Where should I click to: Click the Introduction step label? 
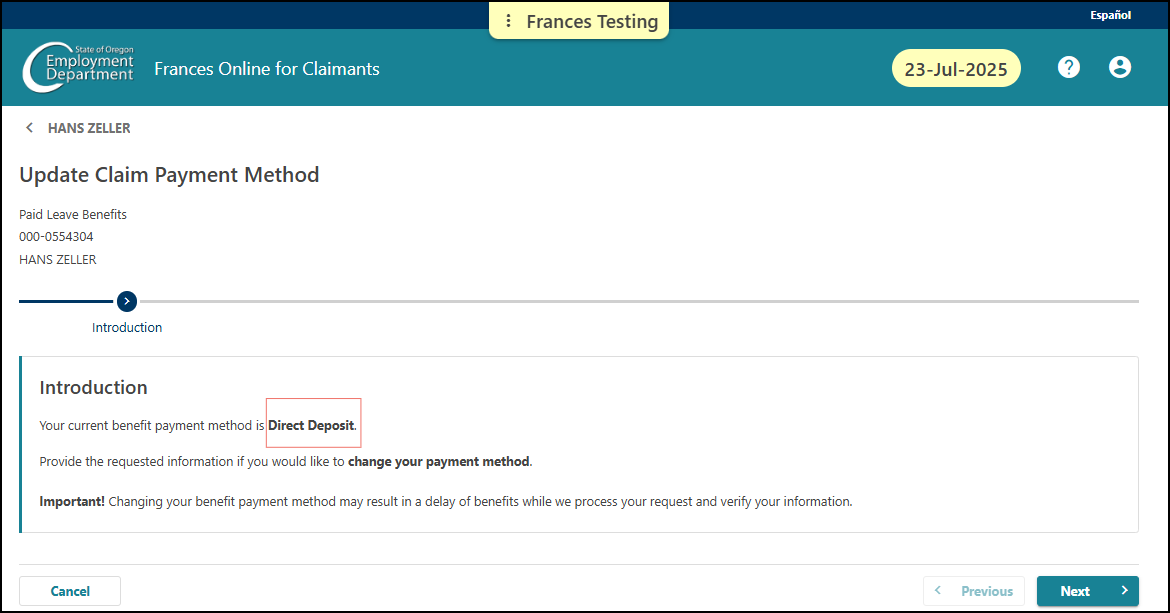(x=127, y=327)
